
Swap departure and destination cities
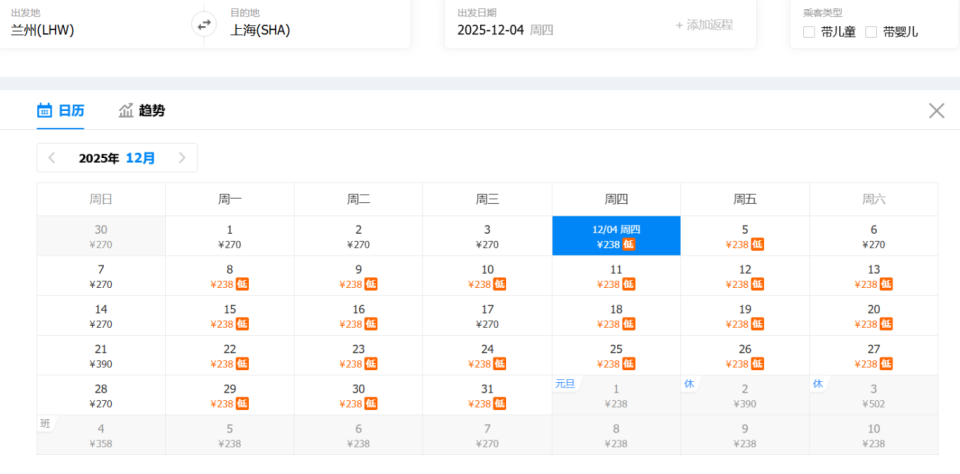coord(204,25)
